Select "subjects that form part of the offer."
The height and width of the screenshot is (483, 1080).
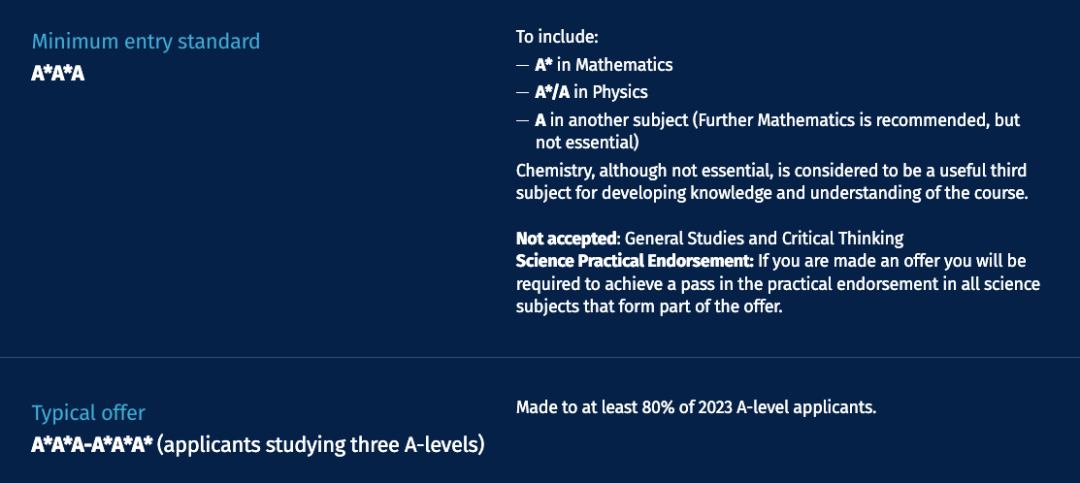[650, 307]
